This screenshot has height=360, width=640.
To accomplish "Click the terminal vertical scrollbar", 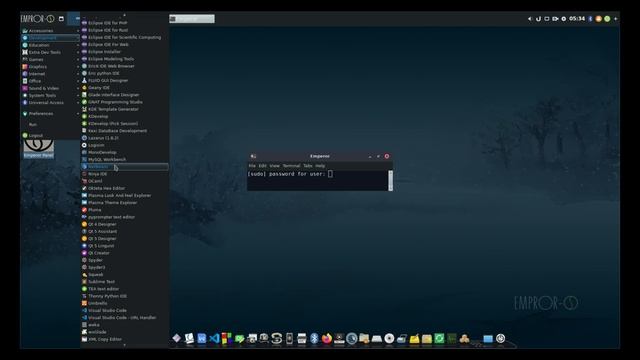I will pos(390,180).
